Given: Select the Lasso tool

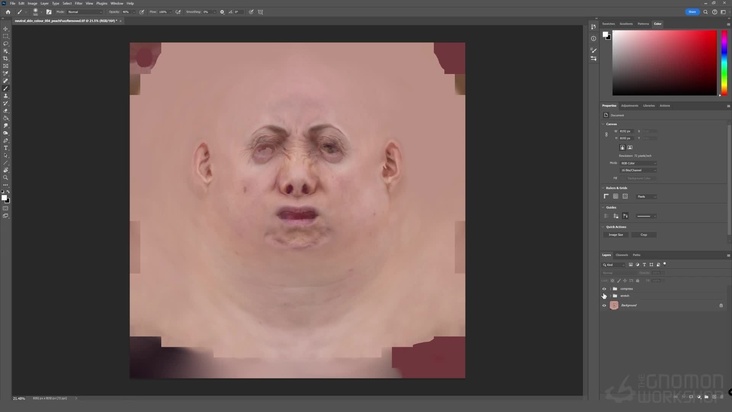Looking at the screenshot, I should click(x=6, y=43).
